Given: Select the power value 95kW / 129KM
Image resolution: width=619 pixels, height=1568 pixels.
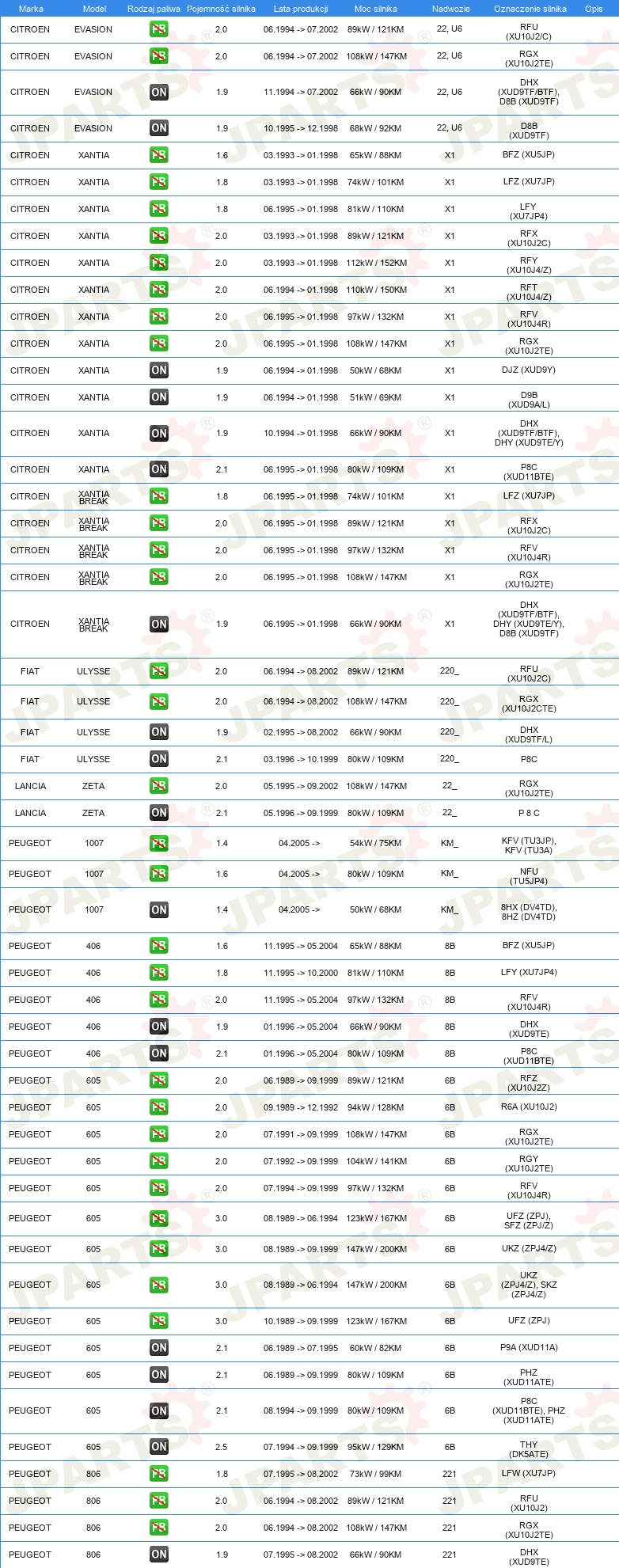Looking at the screenshot, I should pos(376,1447).
